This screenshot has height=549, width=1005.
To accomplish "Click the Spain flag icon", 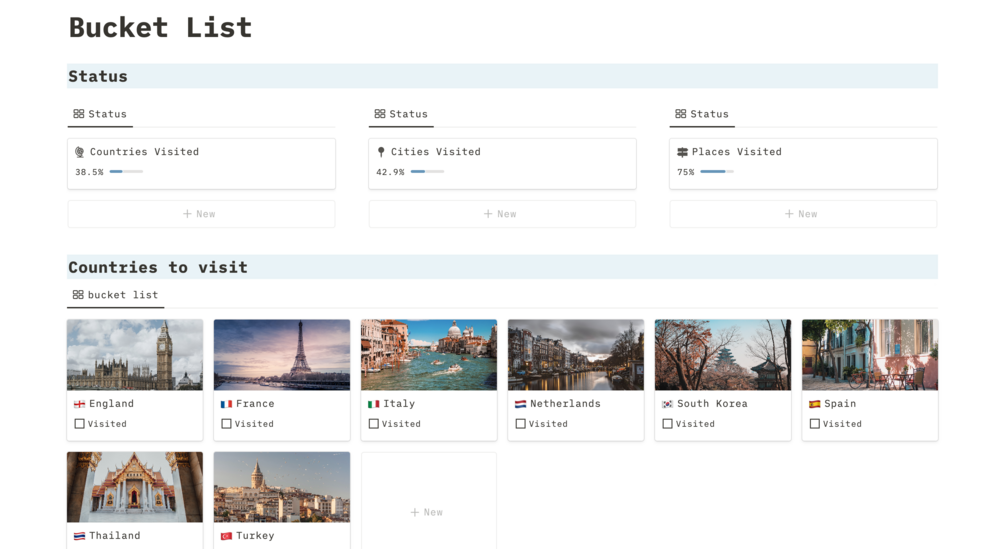I will click(814, 404).
